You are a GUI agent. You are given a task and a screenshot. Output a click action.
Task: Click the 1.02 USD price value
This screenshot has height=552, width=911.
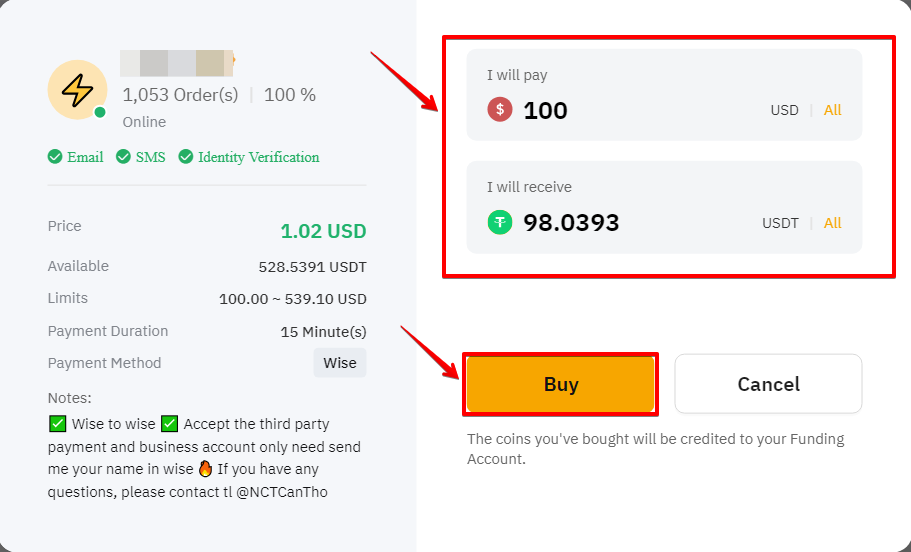(x=323, y=231)
